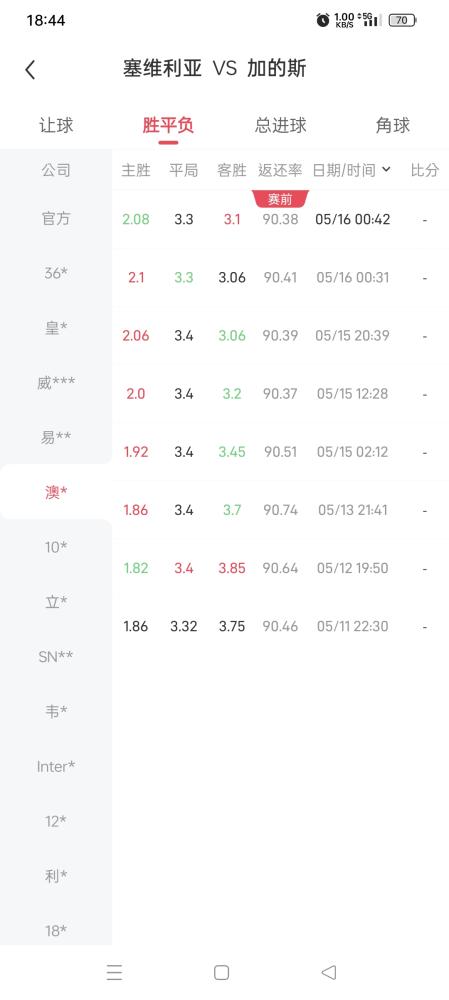Tap the 5G signal strength icon

369,20
